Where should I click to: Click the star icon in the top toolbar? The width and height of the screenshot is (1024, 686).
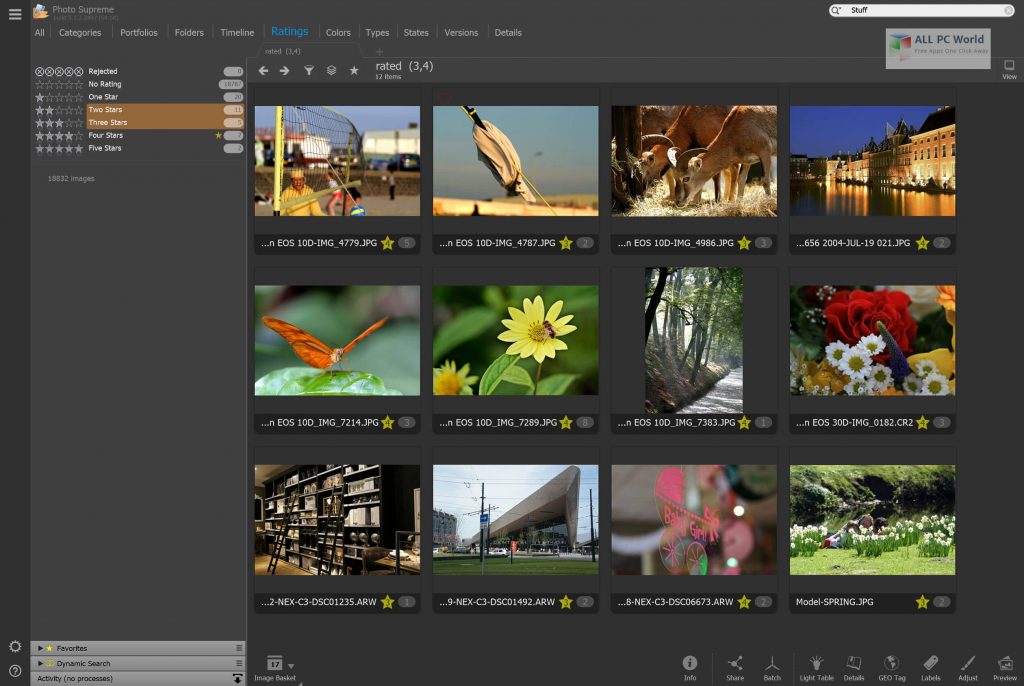pos(353,70)
